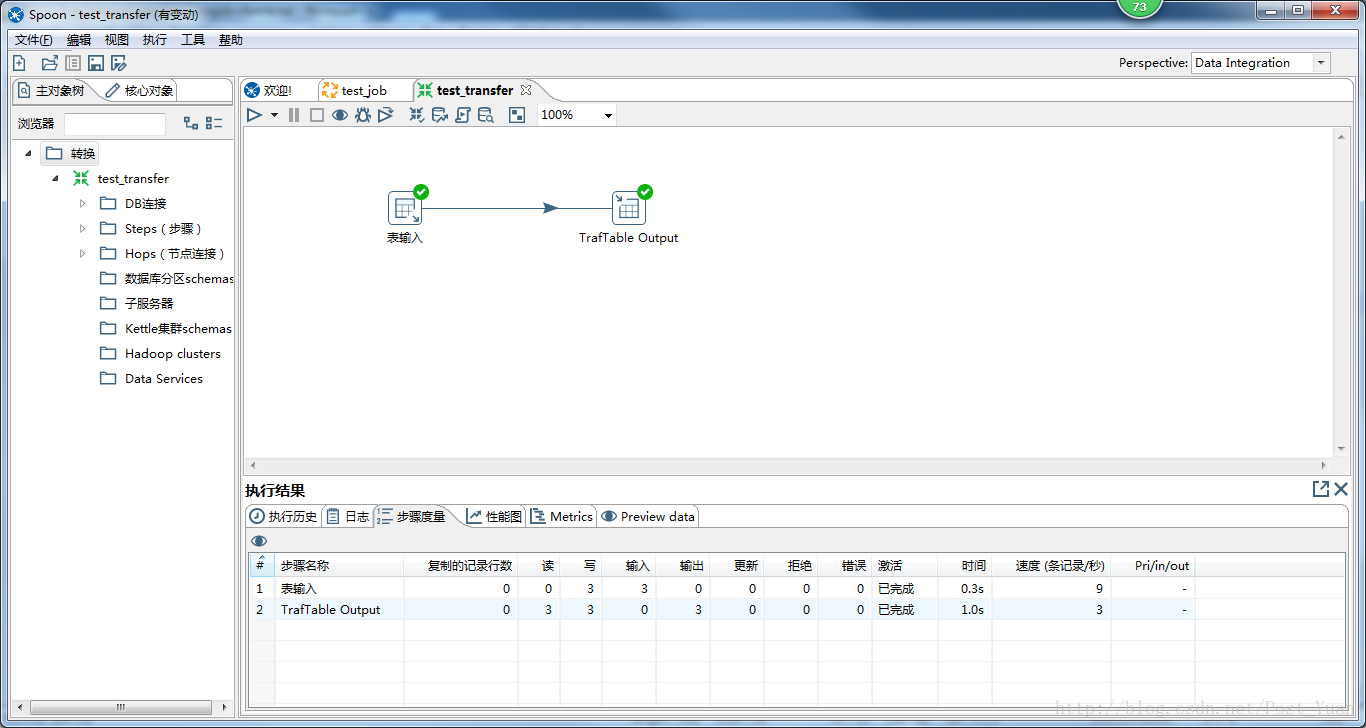1366x728 pixels.
Task: Sort by the 步骤名称 column header
Action: 339,565
